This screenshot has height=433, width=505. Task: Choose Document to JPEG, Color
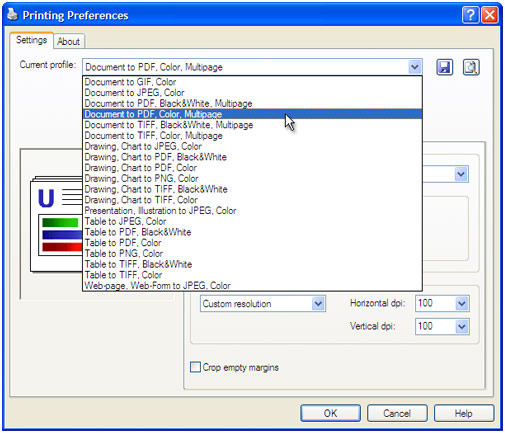(x=252, y=93)
